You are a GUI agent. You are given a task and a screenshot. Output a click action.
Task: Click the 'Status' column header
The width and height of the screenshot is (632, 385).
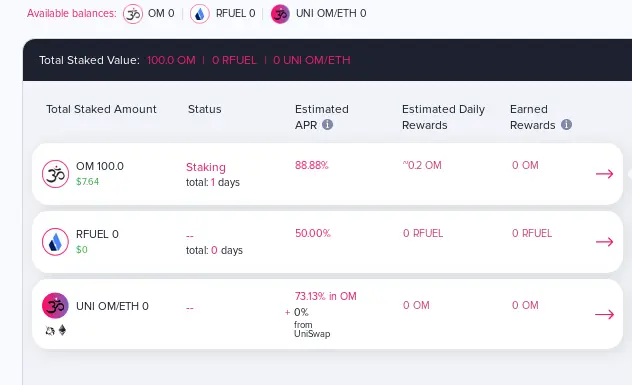[x=205, y=109]
